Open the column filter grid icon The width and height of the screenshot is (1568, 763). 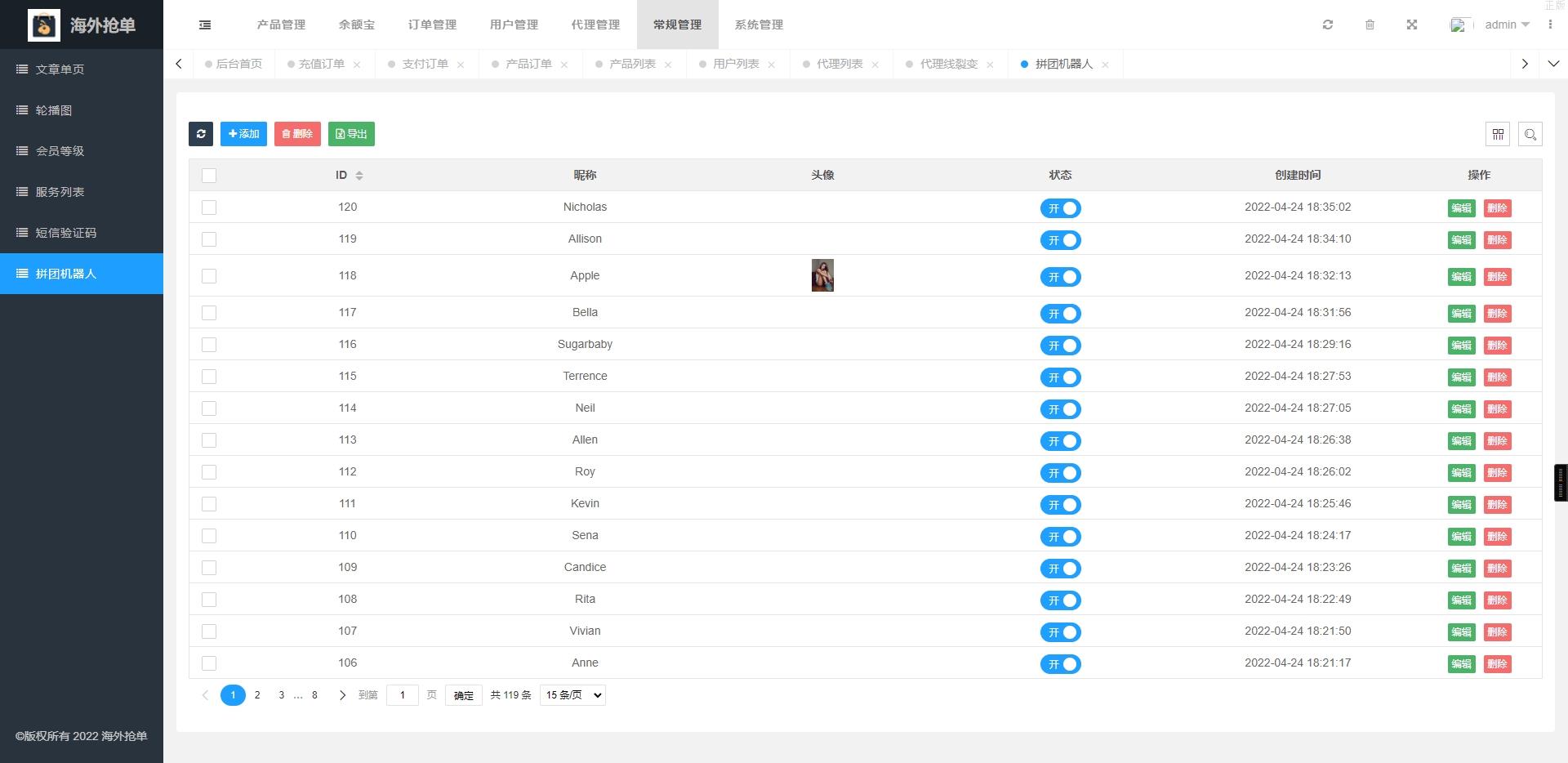tap(1498, 134)
